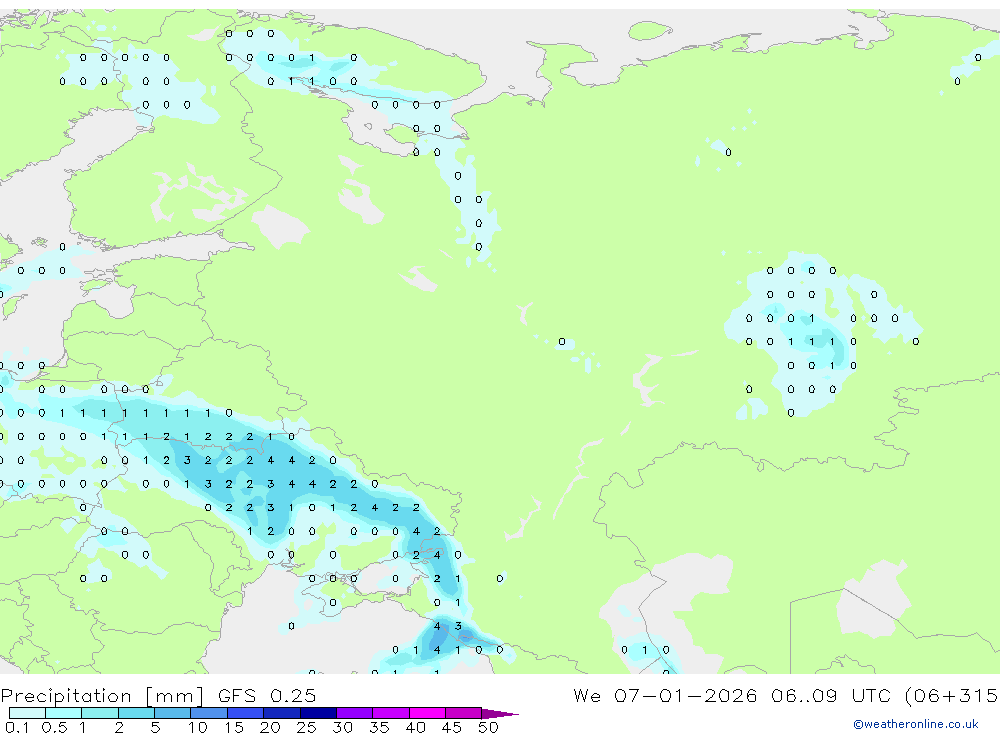Screen dimensions: 1000x733
Task: Click the "50" legend scale label
Action: pyautogui.click(x=488, y=727)
